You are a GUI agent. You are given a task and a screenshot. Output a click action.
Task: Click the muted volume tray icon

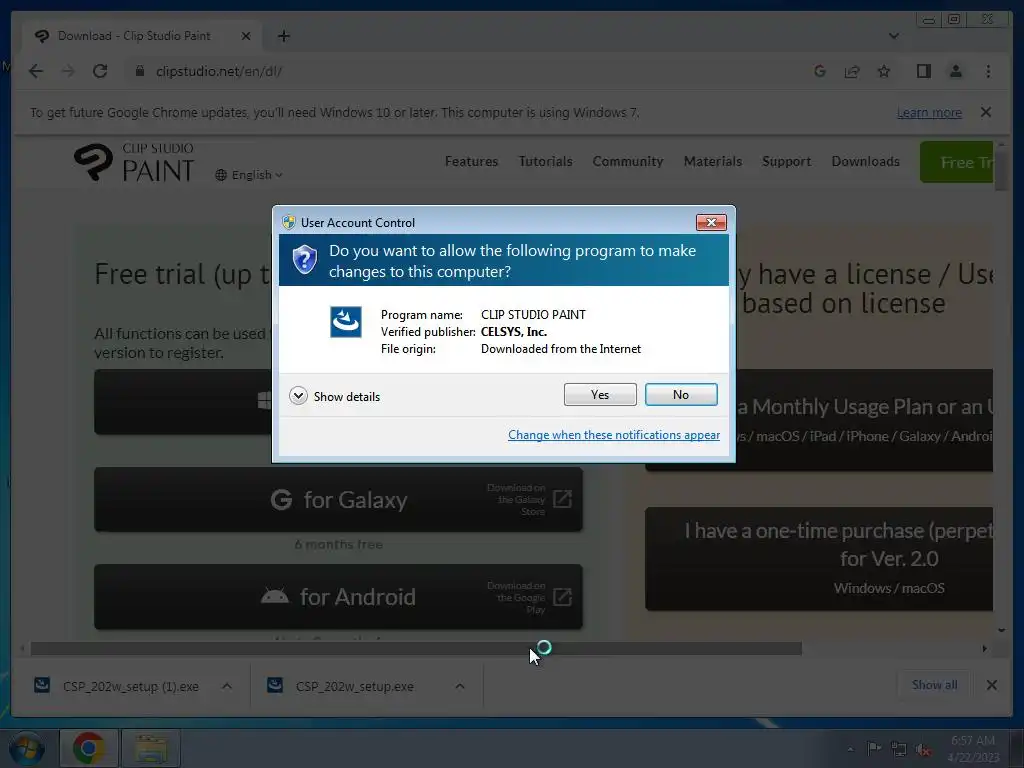[x=923, y=750]
